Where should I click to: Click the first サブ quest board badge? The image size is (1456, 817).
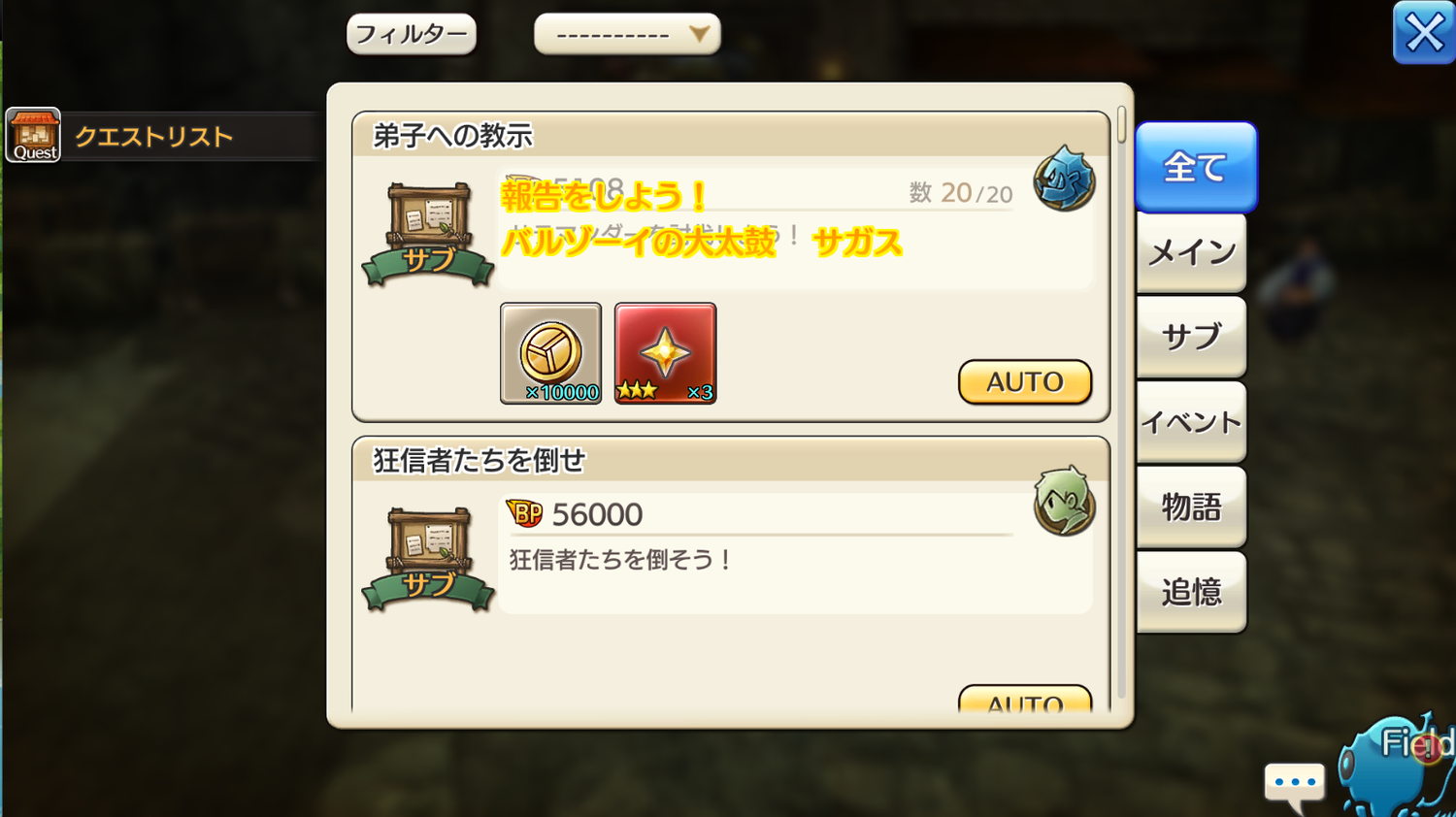pos(428,235)
